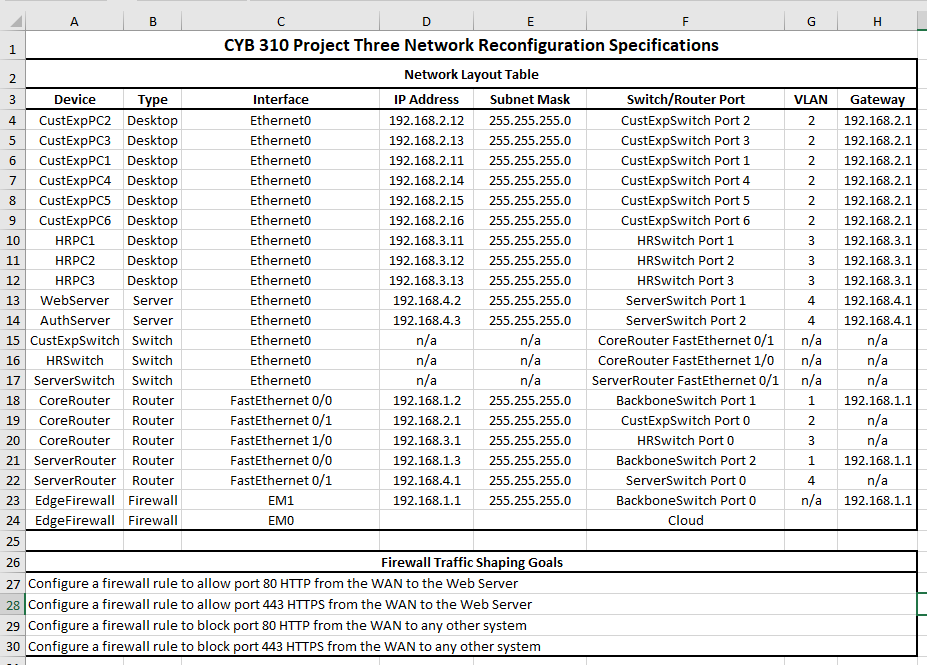Click IP address 192.168.1.2
Image resolution: width=927 pixels, height=665 pixels.
tap(426, 401)
